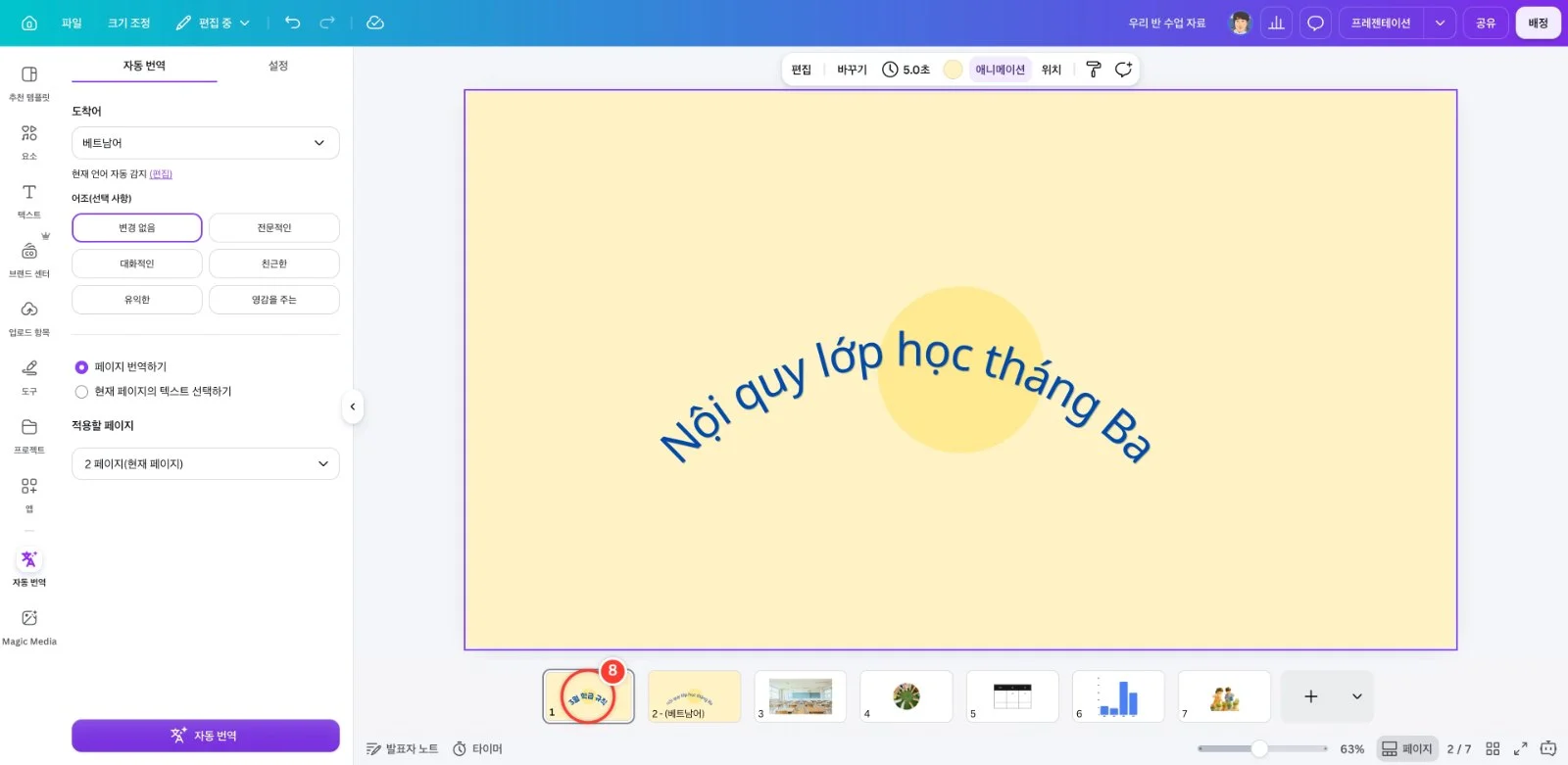This screenshot has height=765, width=1568.
Task: Click the purple 자동 번역 button
Action: [206, 736]
